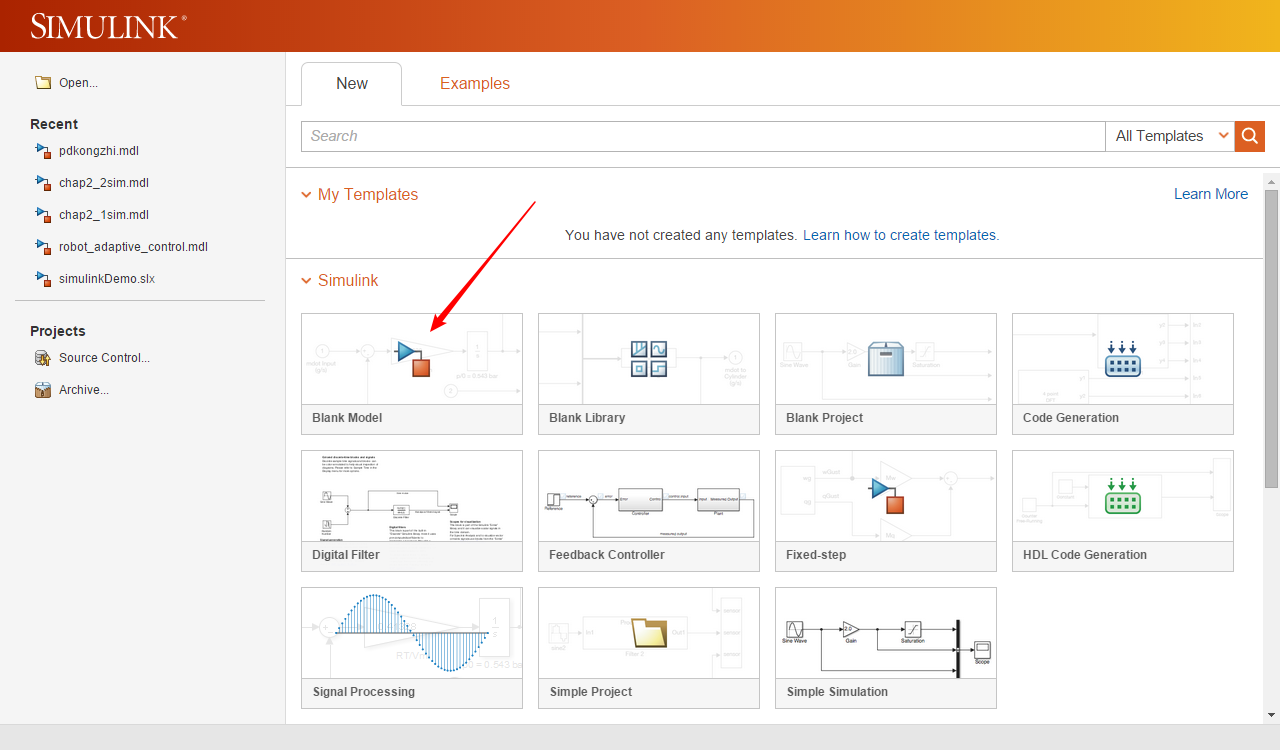Click the Code Generation label text
Viewport: 1280px width, 750px height.
(x=1071, y=418)
